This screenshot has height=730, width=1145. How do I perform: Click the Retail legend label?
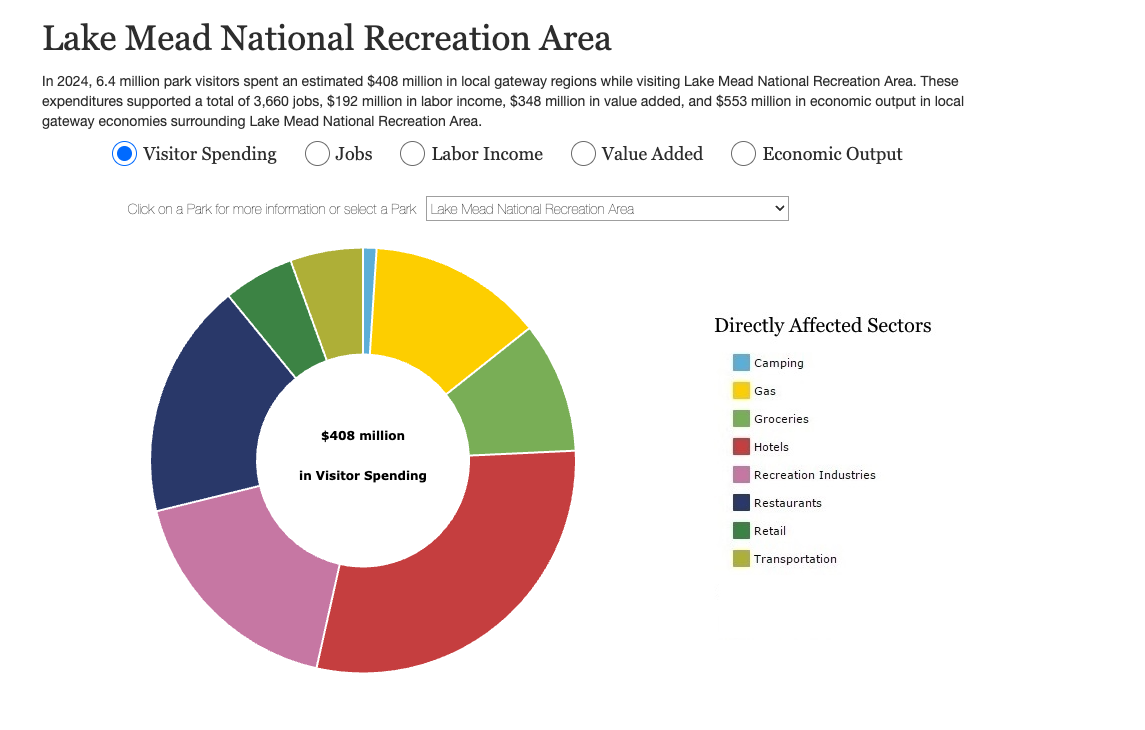770,531
